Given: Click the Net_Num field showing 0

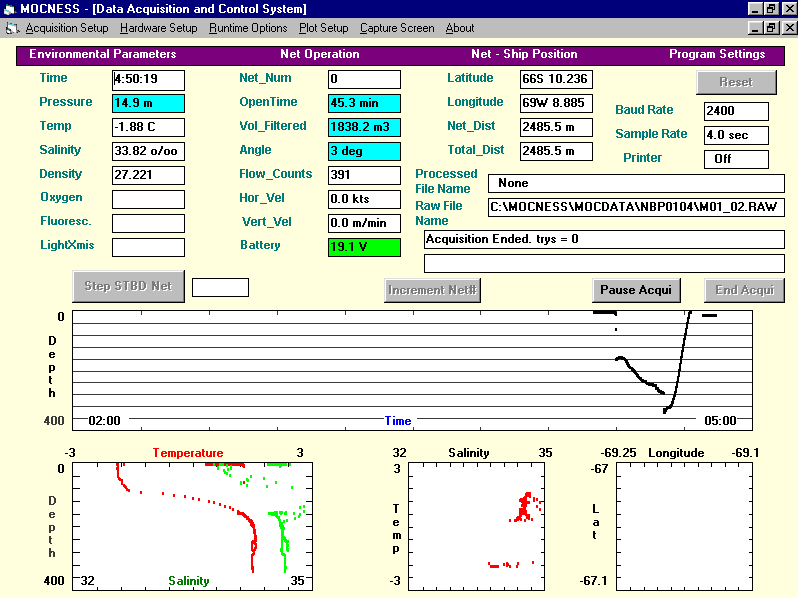Looking at the screenshot, I should click(x=364, y=79).
